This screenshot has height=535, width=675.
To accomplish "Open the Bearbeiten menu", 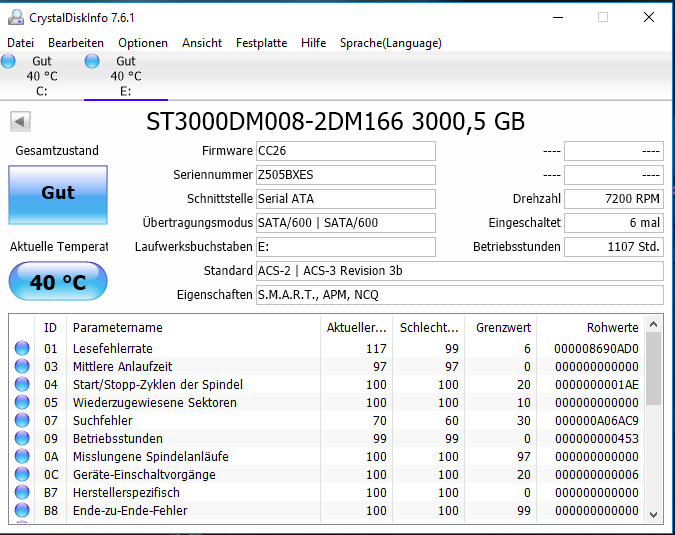I will coord(76,43).
